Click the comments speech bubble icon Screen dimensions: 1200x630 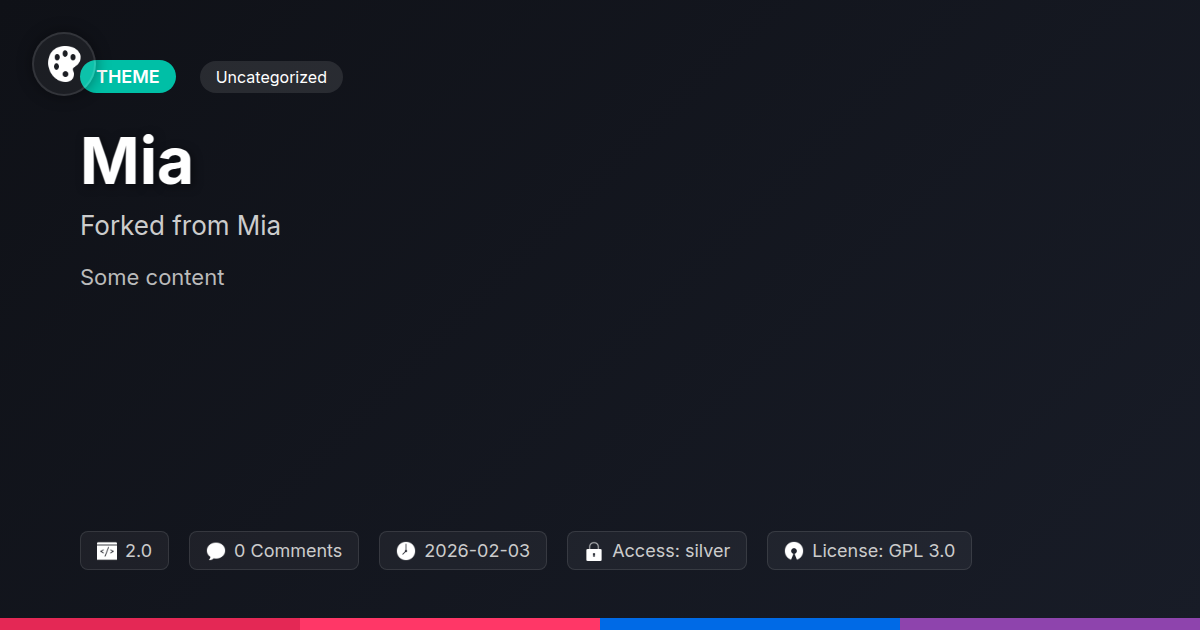tap(216, 551)
